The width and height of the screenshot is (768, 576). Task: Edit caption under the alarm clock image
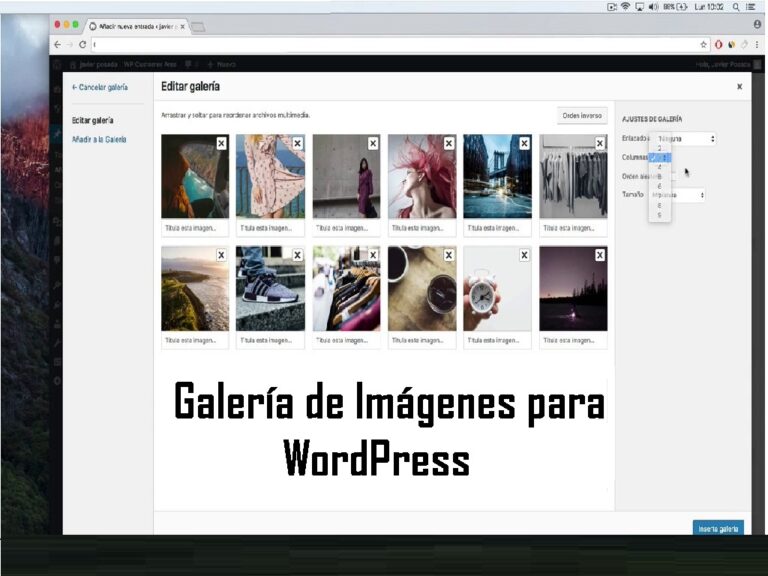click(x=497, y=340)
